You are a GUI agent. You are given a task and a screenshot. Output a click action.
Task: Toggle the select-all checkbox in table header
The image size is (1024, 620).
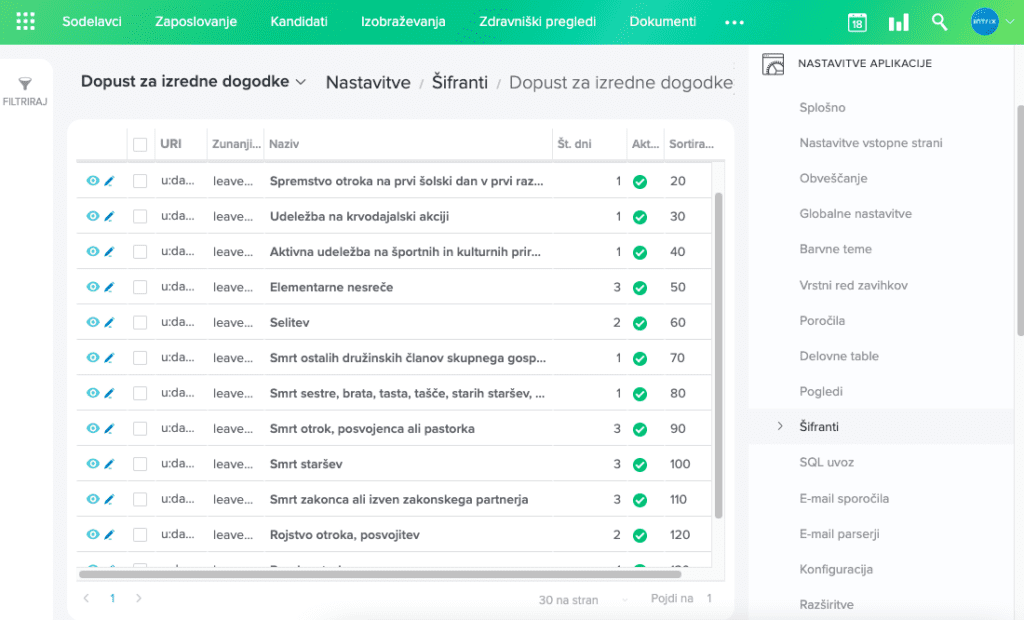pos(140,145)
